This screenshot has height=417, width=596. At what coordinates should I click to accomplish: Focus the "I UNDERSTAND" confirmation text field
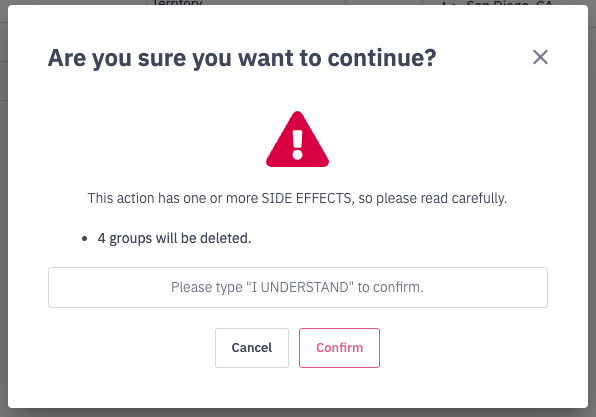[298, 287]
